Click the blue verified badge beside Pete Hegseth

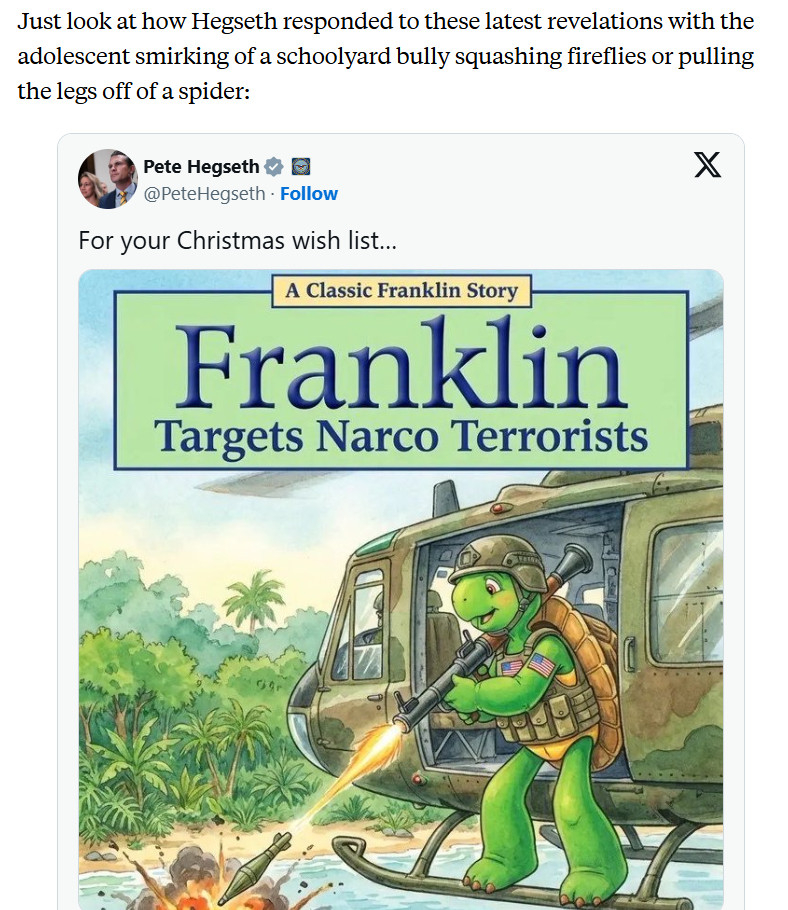pyautogui.click(x=273, y=167)
